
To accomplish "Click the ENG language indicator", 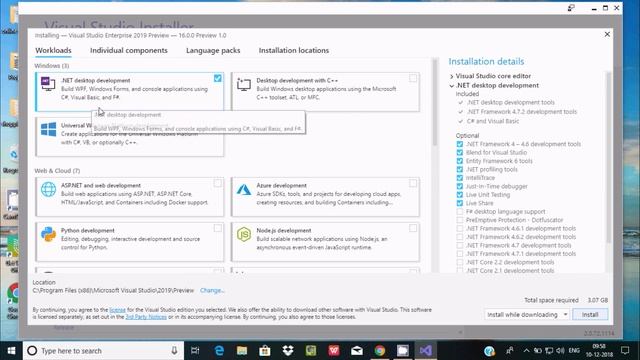I will [x=574, y=351].
